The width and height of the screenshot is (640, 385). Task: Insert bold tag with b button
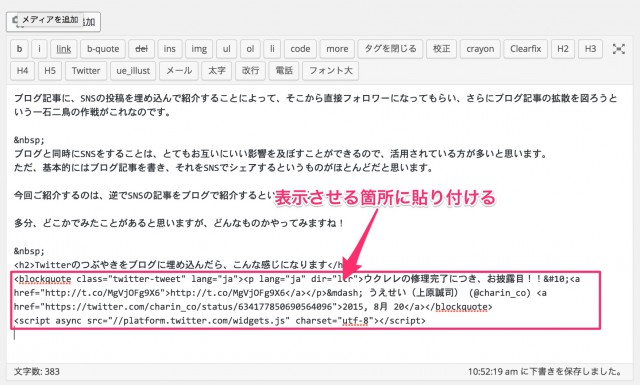pos(19,49)
